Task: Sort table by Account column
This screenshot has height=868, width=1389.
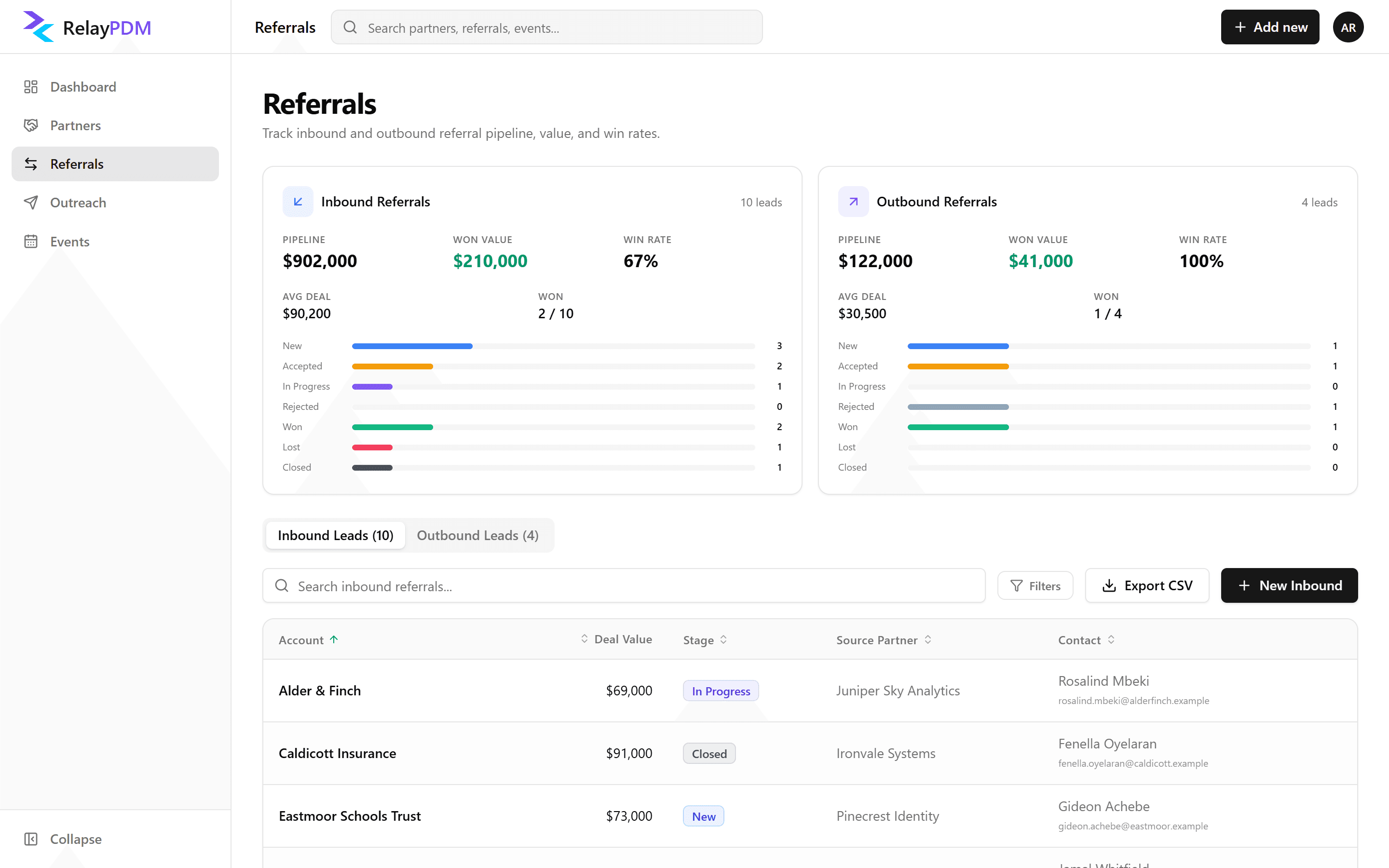Action: (308, 639)
